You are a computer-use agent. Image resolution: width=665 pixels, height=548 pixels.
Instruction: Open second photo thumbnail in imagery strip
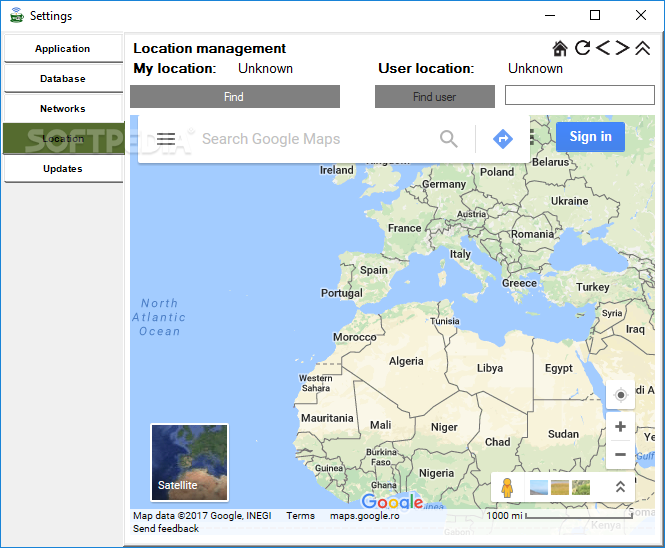pyautogui.click(x=560, y=487)
